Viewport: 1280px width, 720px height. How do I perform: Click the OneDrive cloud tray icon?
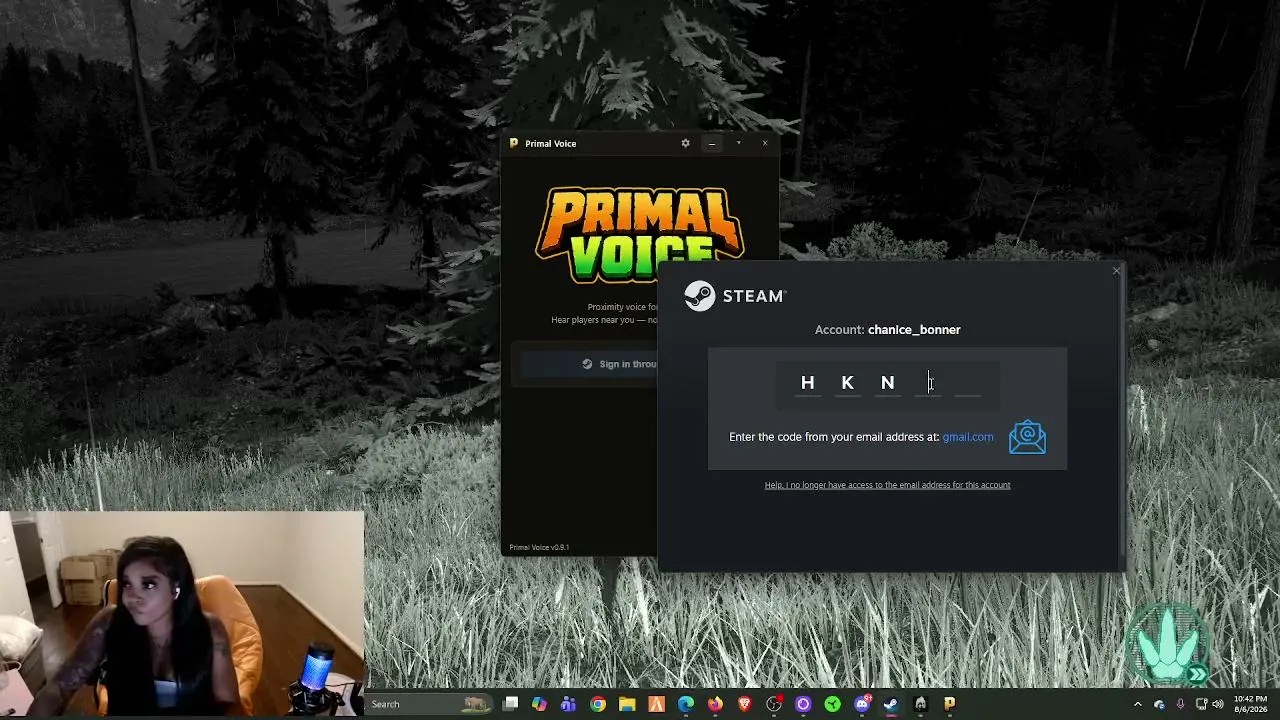(1159, 704)
